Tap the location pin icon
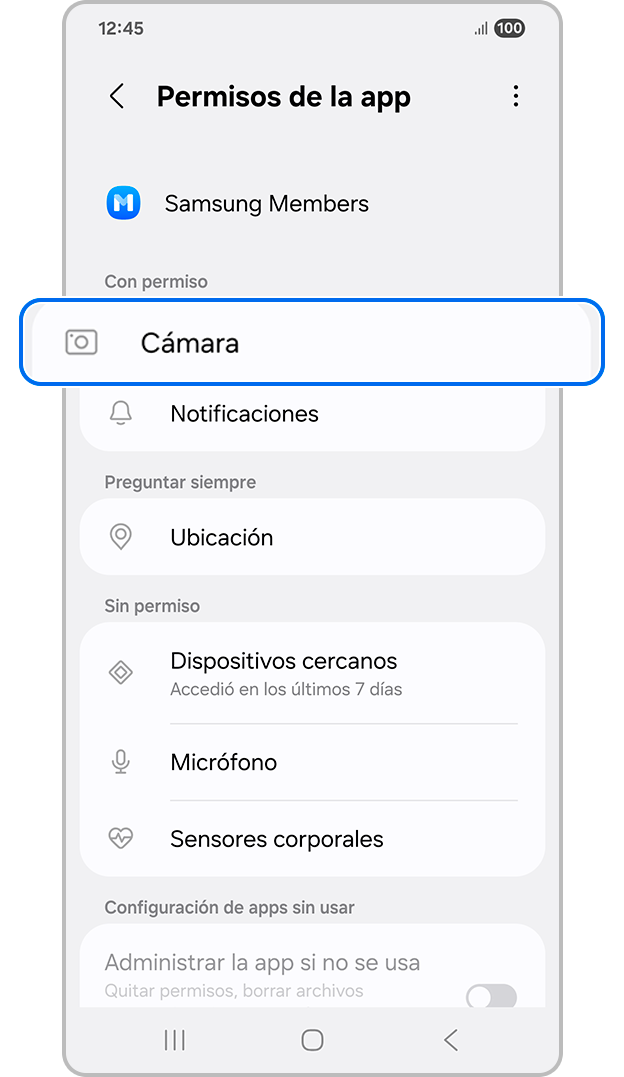Viewport: 624px width, 1077px height. 121,537
